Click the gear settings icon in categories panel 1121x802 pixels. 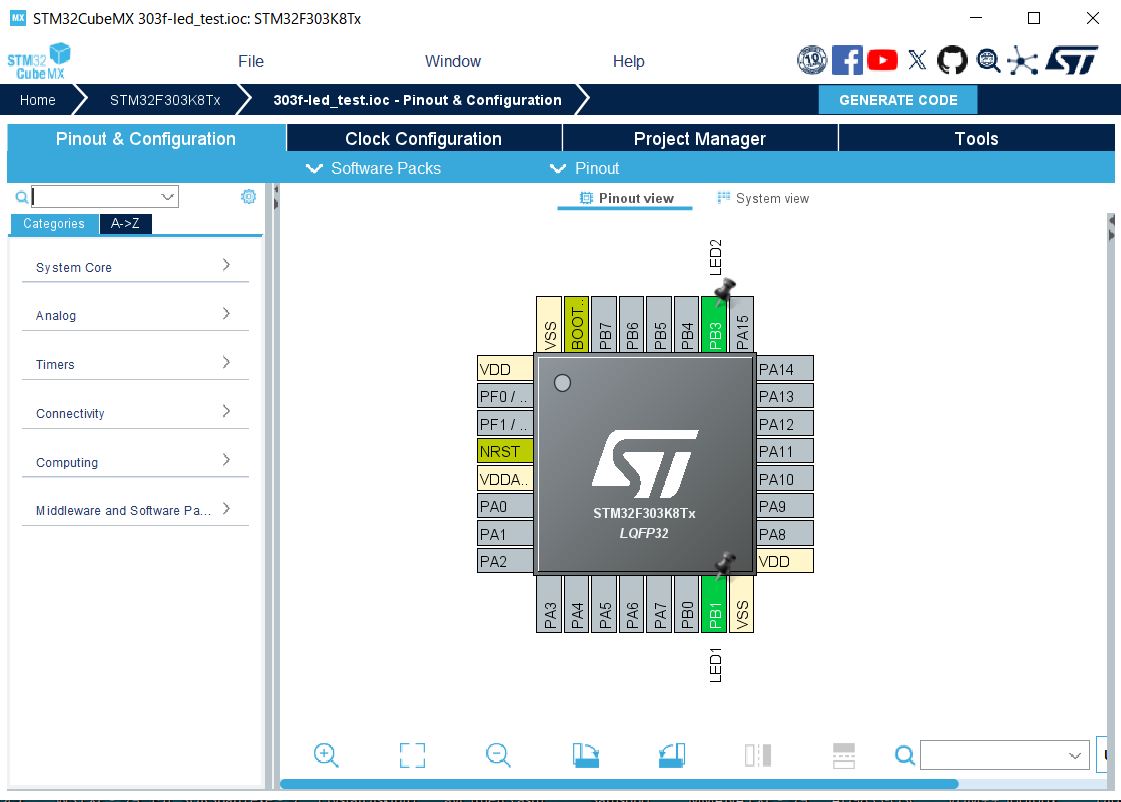click(x=248, y=197)
